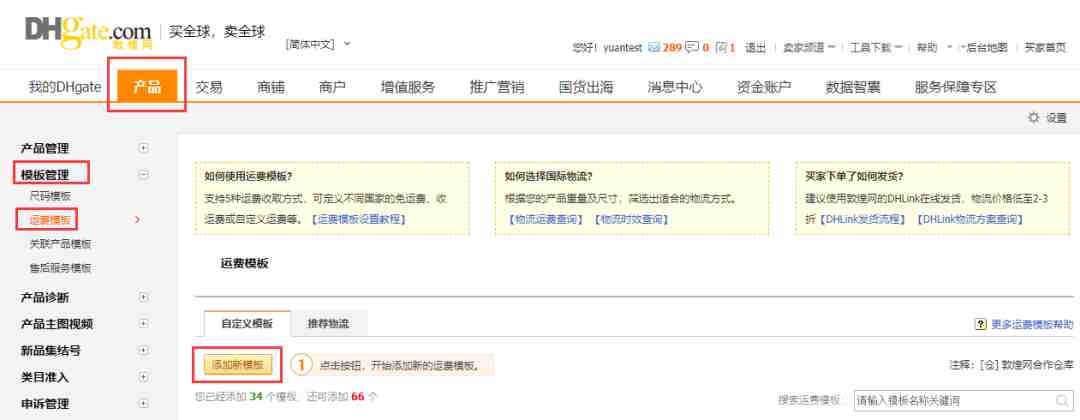Open the 运费模板设置教程 link
Image resolution: width=1080 pixels, height=420 pixels.
tap(359, 219)
